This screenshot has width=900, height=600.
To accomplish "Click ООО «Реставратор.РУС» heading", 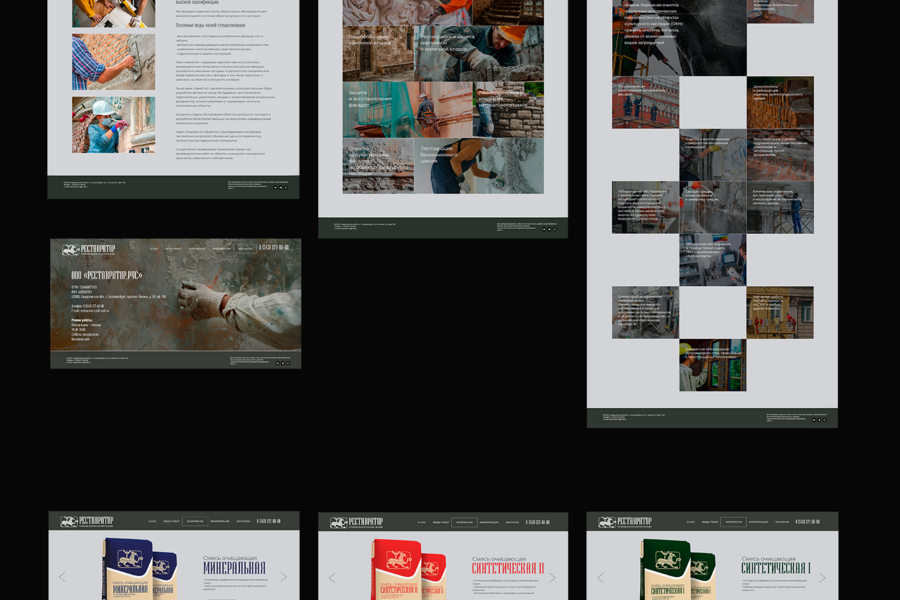I will (x=107, y=275).
